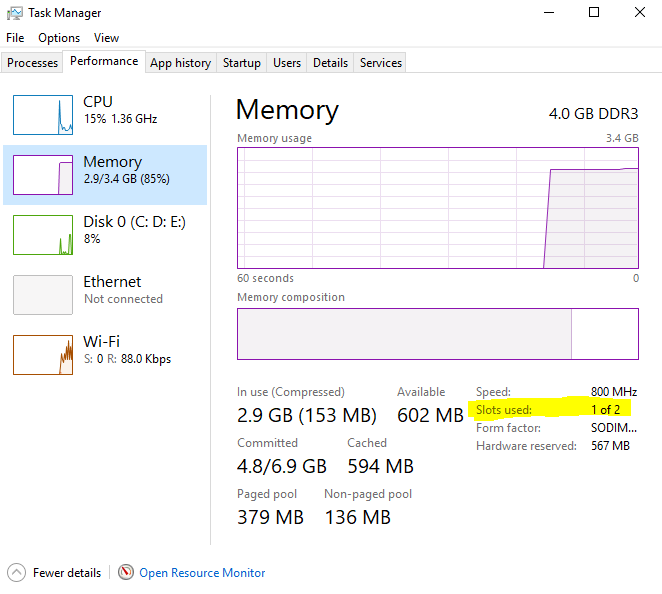Select the Ethernet graph thumbnail
The image size is (662, 594).
43,295
